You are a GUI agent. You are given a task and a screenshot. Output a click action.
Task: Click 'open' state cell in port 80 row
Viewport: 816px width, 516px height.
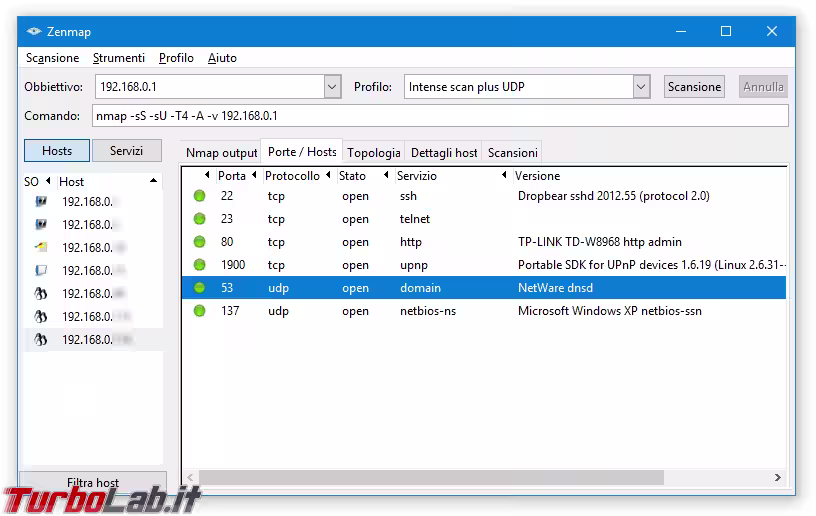355,242
